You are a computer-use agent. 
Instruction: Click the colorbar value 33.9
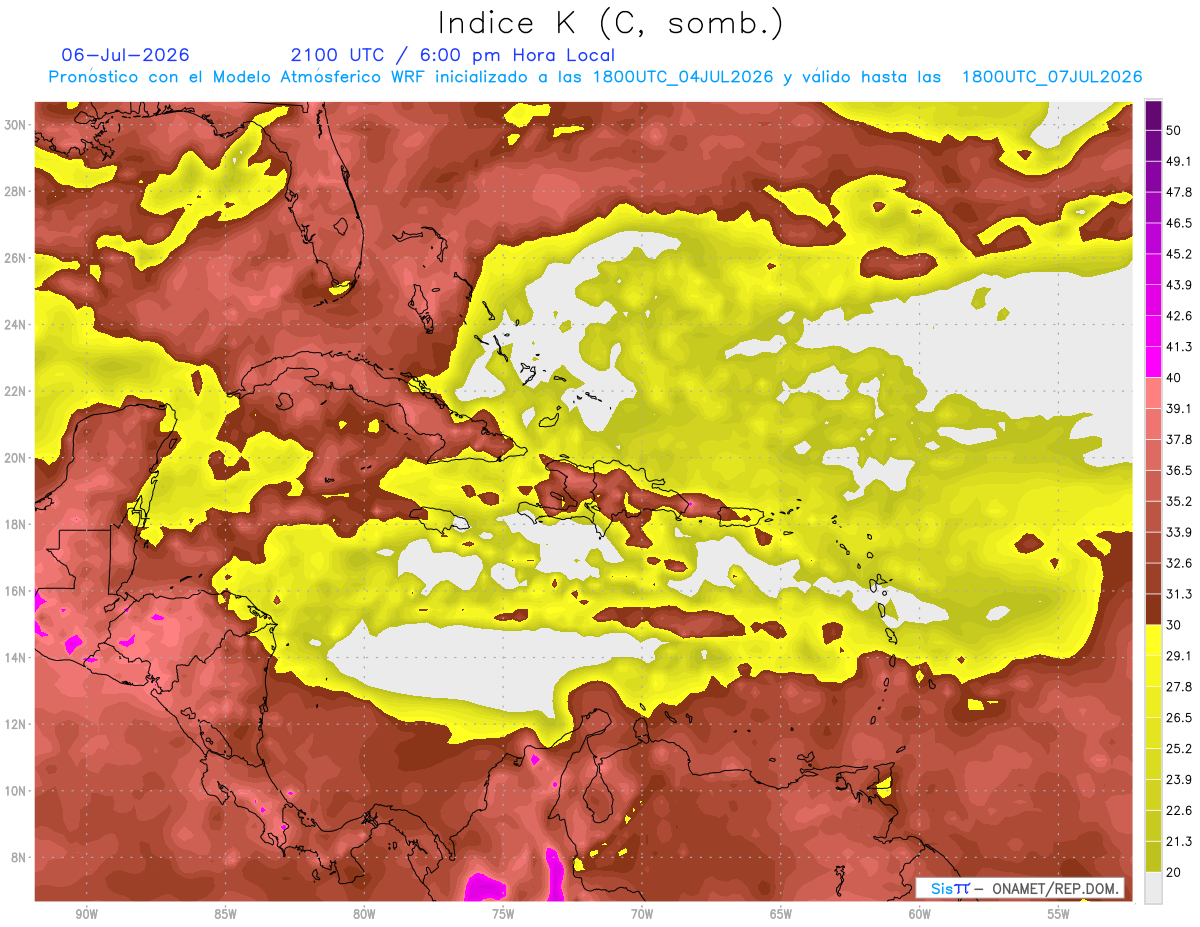(1179, 532)
